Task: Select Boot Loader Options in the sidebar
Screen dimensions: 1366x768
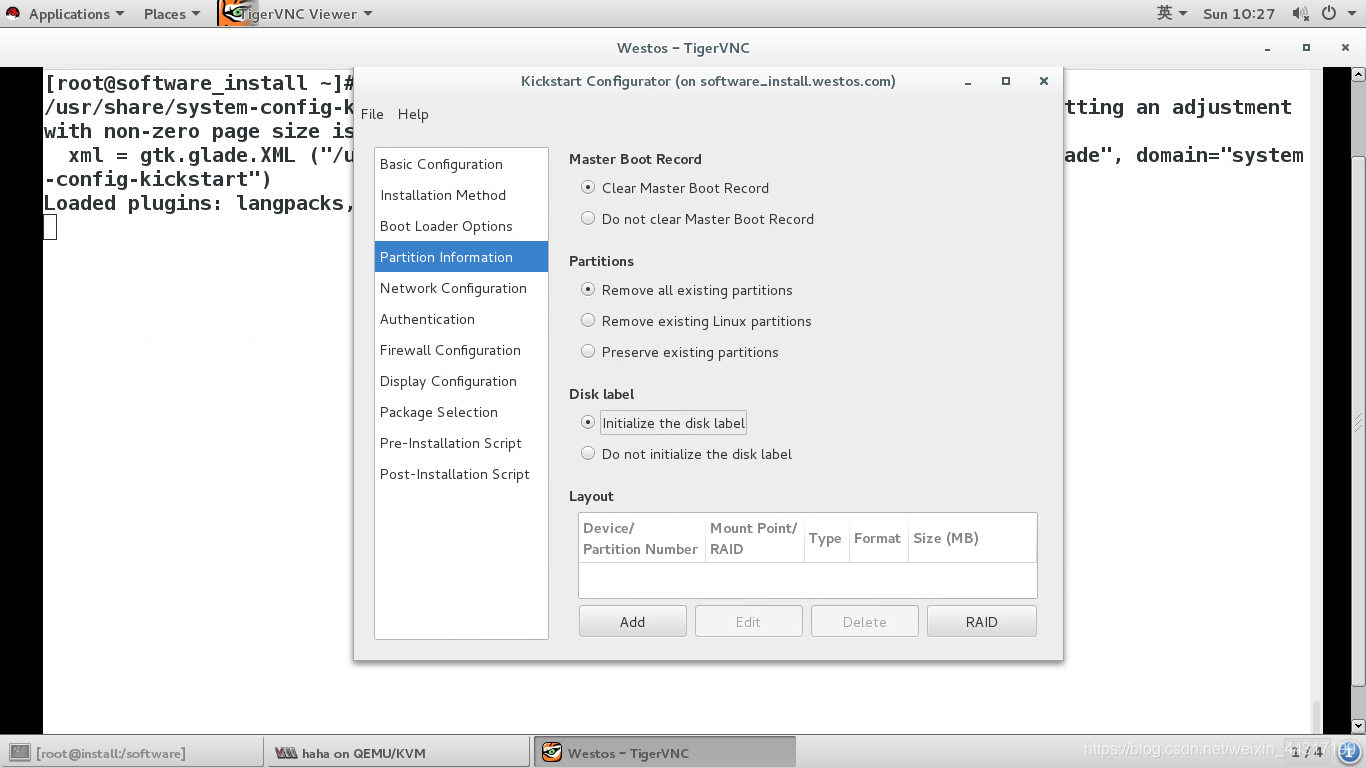Action: (x=461, y=226)
